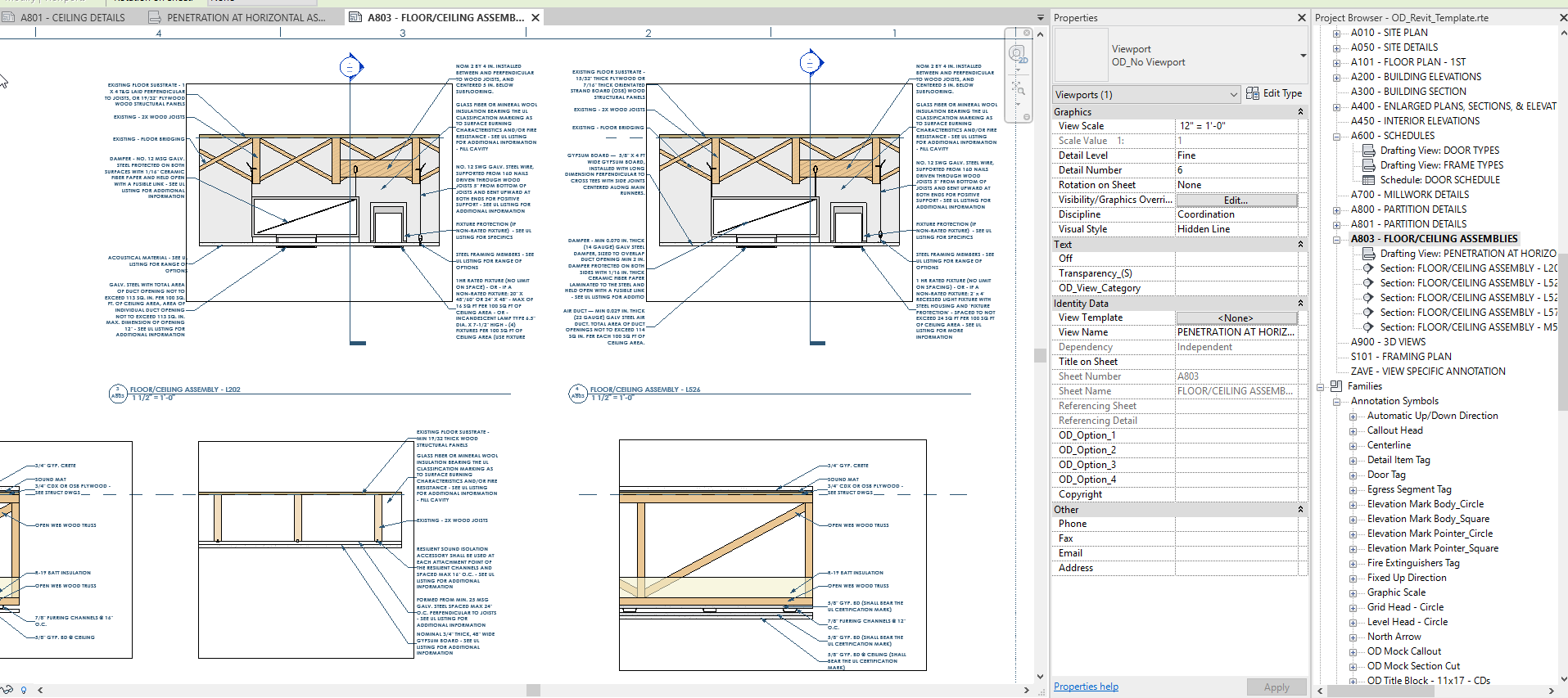Click the Project Browser horizontal scrollbar thumb
The width and height of the screenshot is (1568, 698).
click(1381, 691)
